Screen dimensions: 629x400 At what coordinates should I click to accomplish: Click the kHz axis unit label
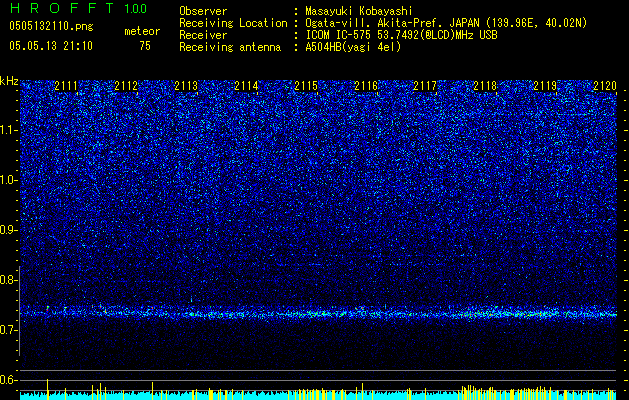coord(9,81)
